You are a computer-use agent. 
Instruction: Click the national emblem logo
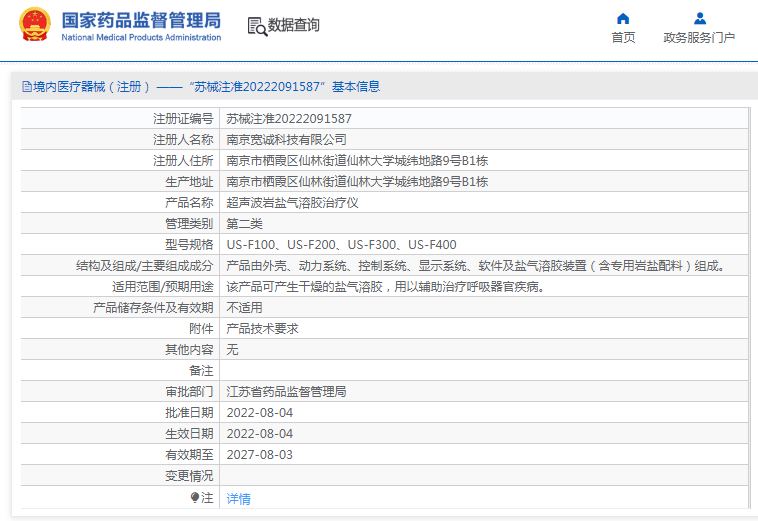[35, 24]
